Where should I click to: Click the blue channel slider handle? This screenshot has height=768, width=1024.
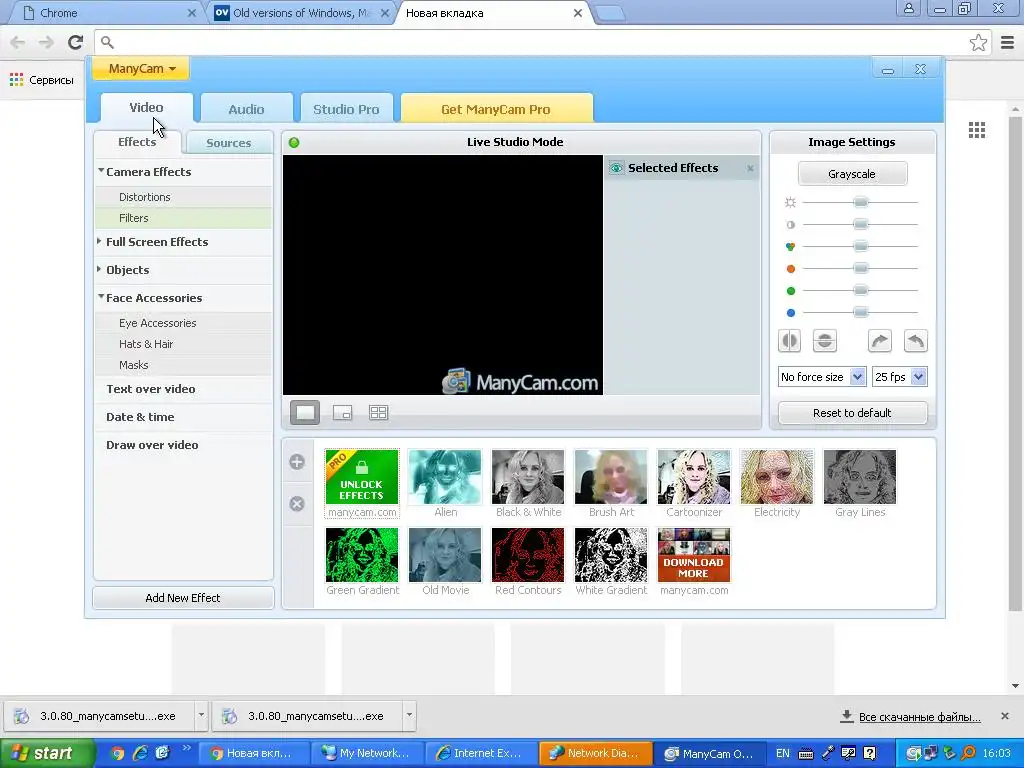tap(861, 313)
